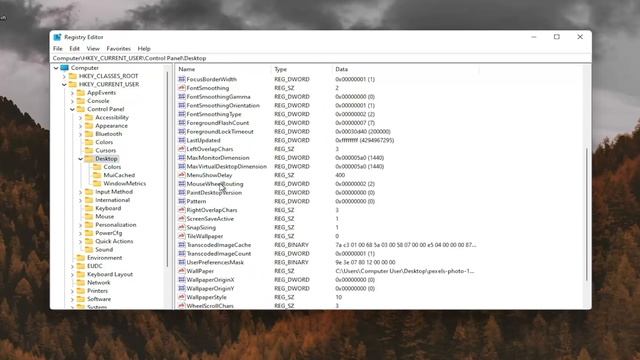Click the Registry Editor app icon in title bar

(57, 37)
